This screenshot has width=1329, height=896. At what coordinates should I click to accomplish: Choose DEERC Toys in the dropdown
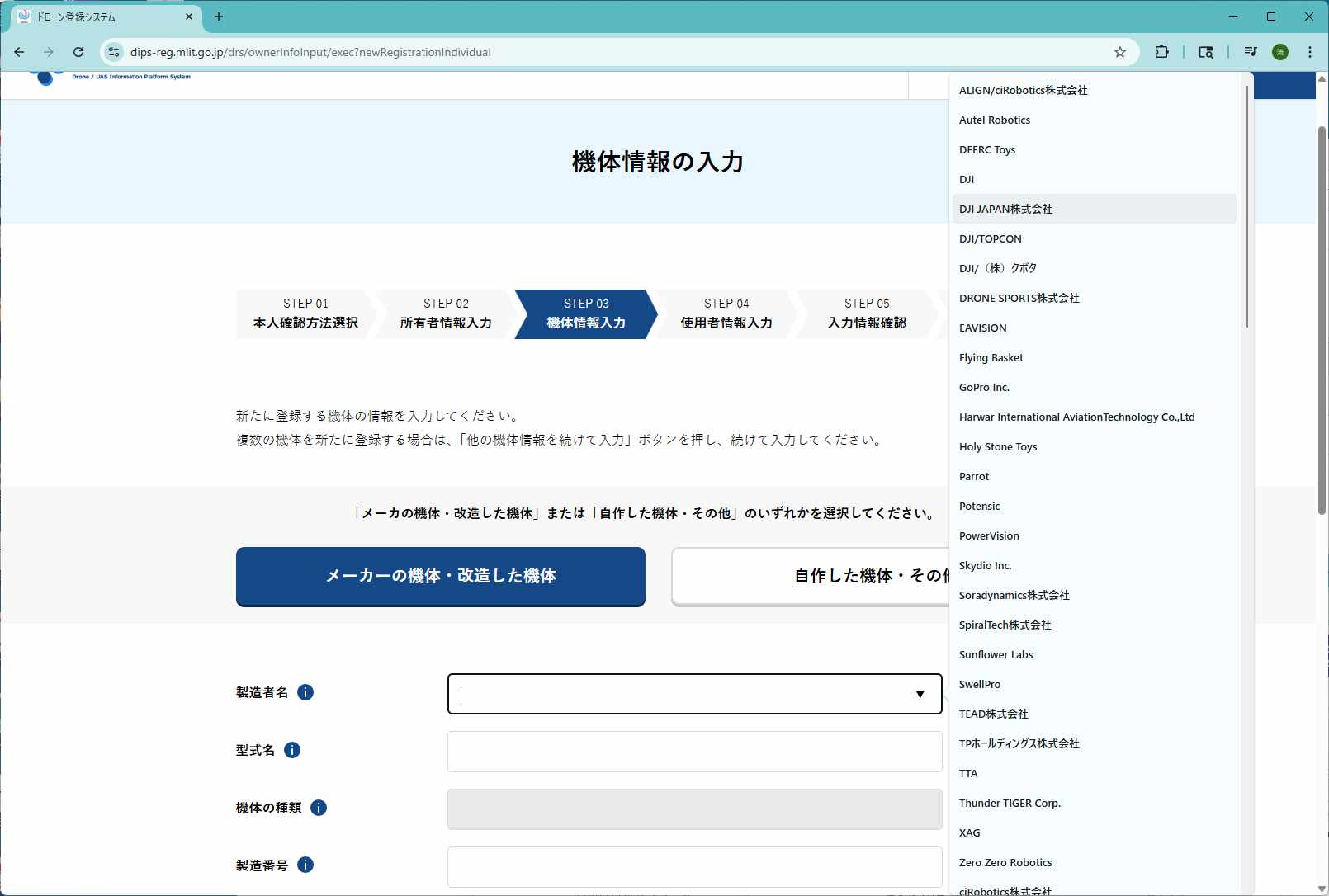pos(1095,149)
